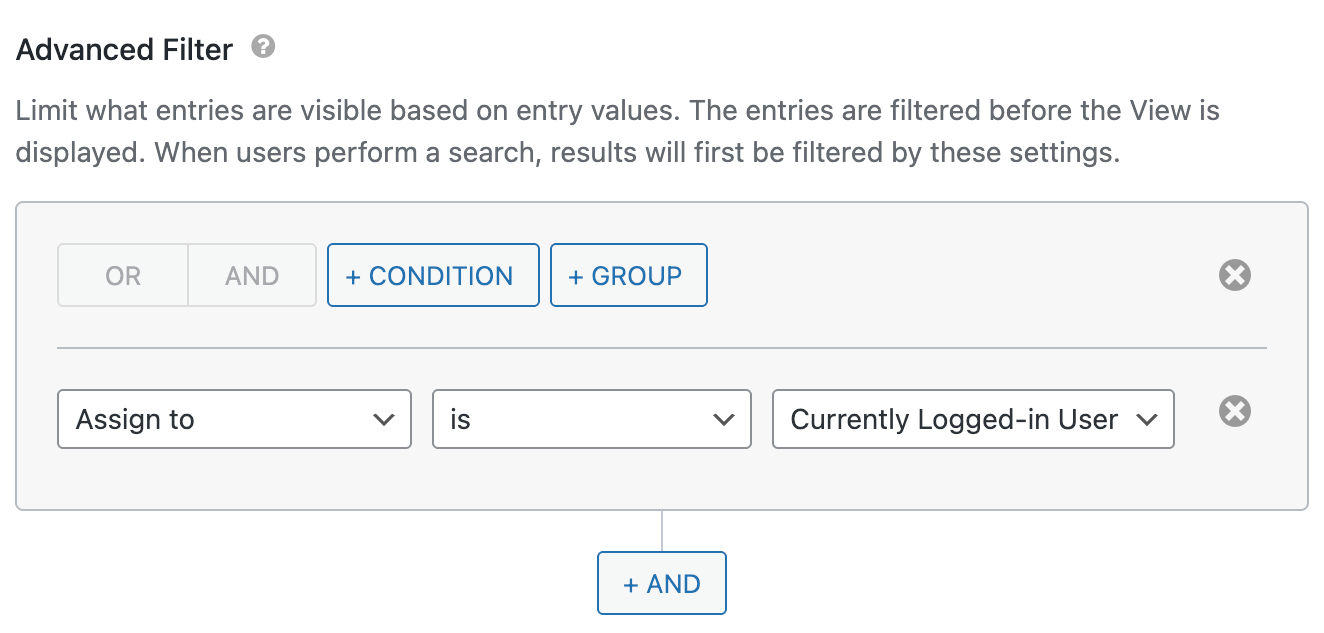Screen dimensions: 1324x633
Task: Click the chevron on Currently Logged-in User
Action: (x=1146, y=419)
